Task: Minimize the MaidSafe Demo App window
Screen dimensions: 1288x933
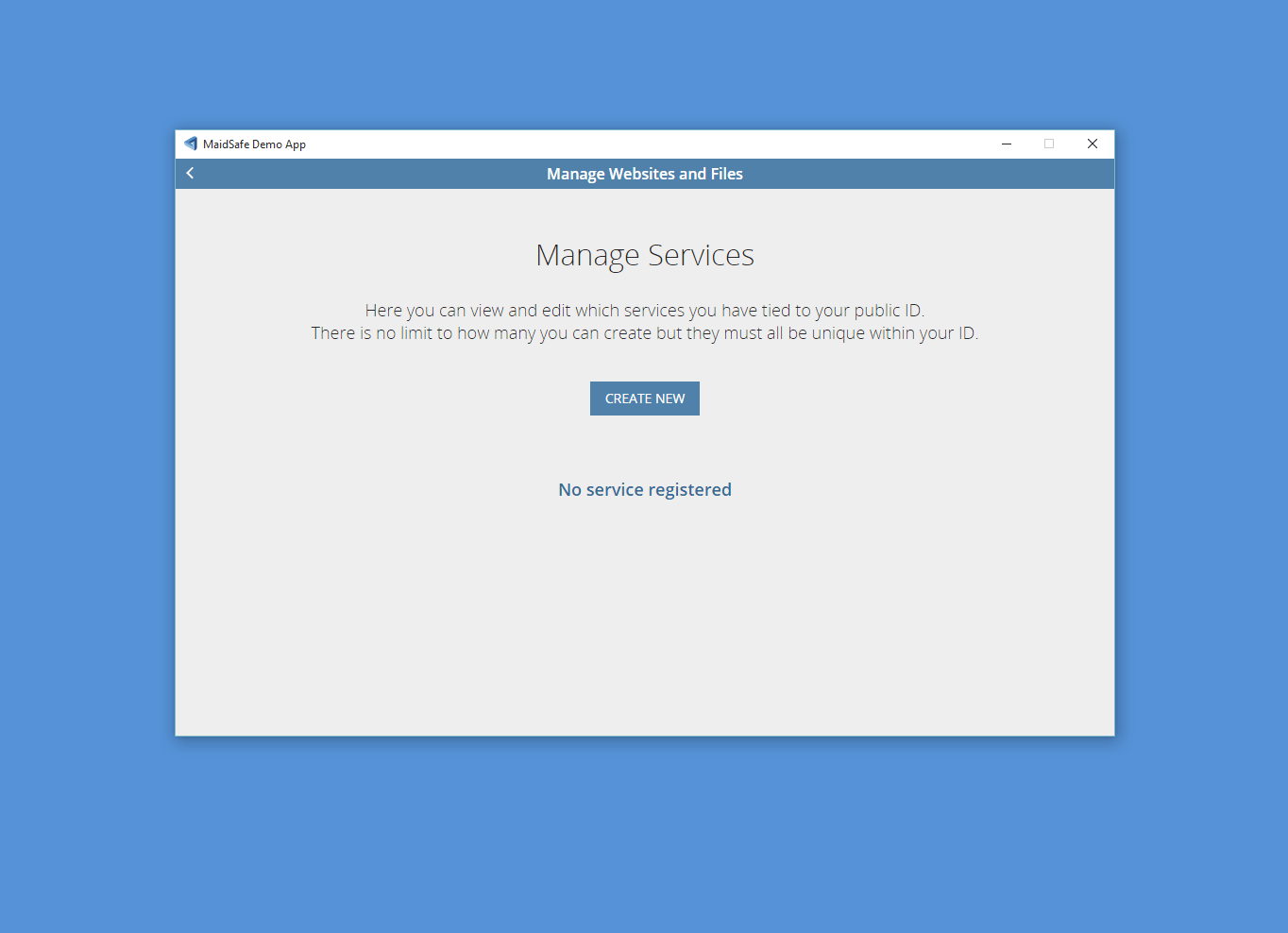Action: 1007,144
